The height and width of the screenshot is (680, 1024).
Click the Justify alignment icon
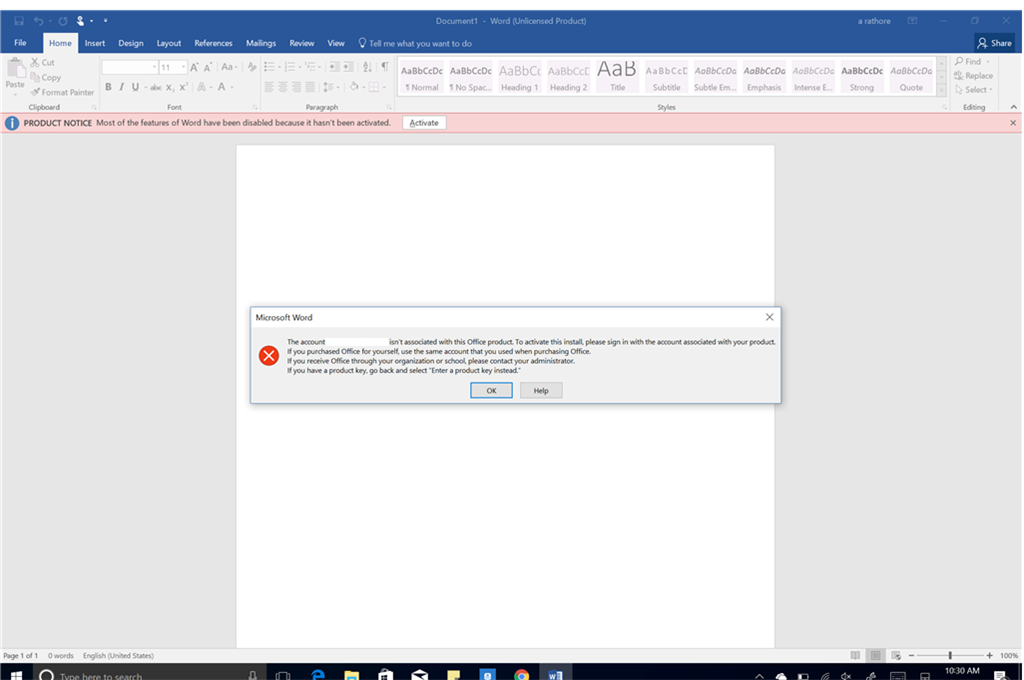click(310, 87)
